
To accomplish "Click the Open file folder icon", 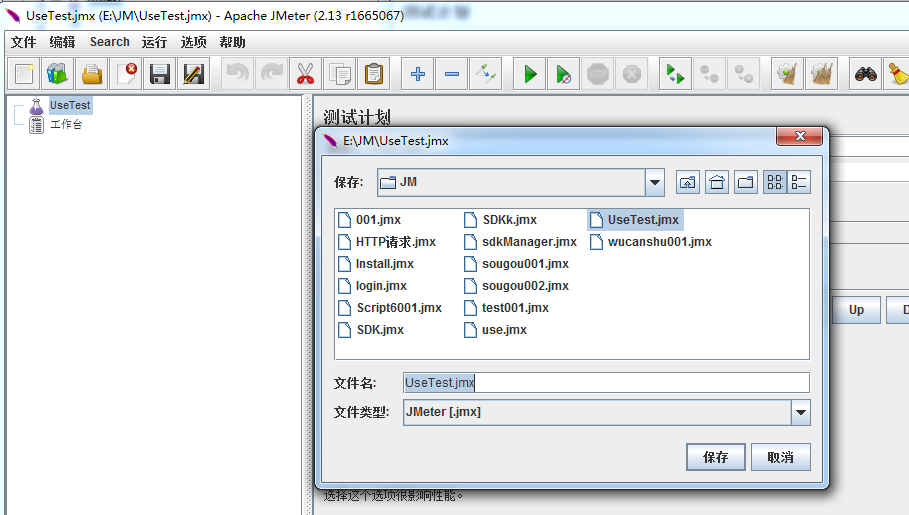I will pos(92,74).
